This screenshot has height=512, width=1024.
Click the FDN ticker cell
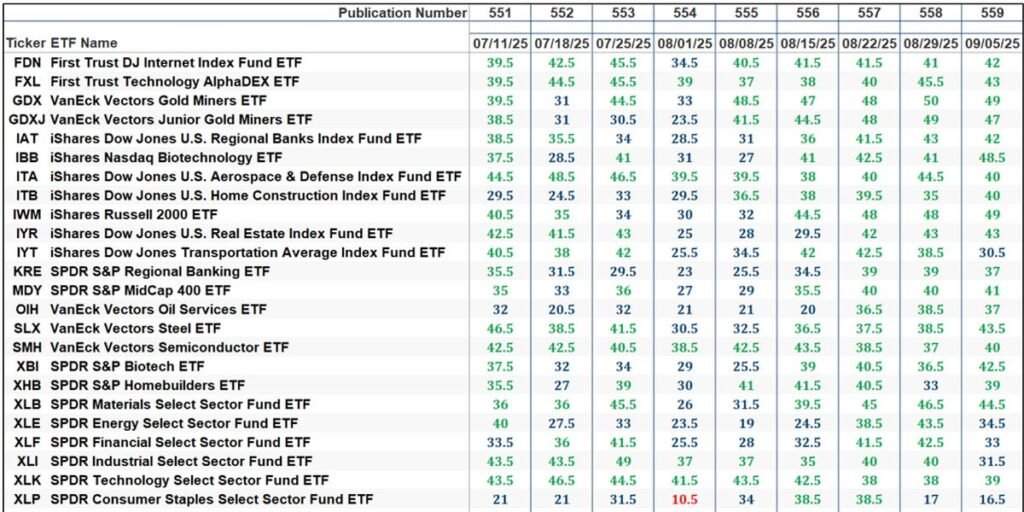coord(26,62)
